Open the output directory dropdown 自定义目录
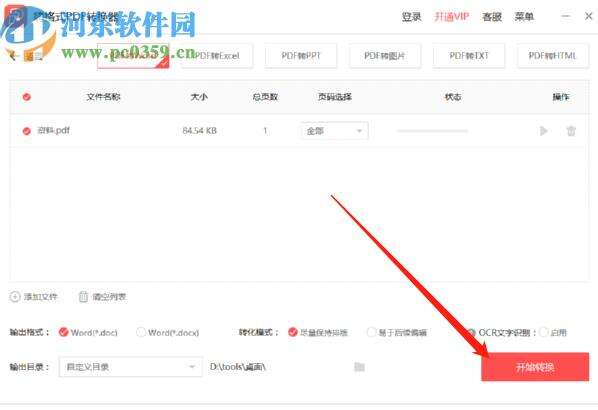The height and width of the screenshot is (410, 598). (130, 367)
